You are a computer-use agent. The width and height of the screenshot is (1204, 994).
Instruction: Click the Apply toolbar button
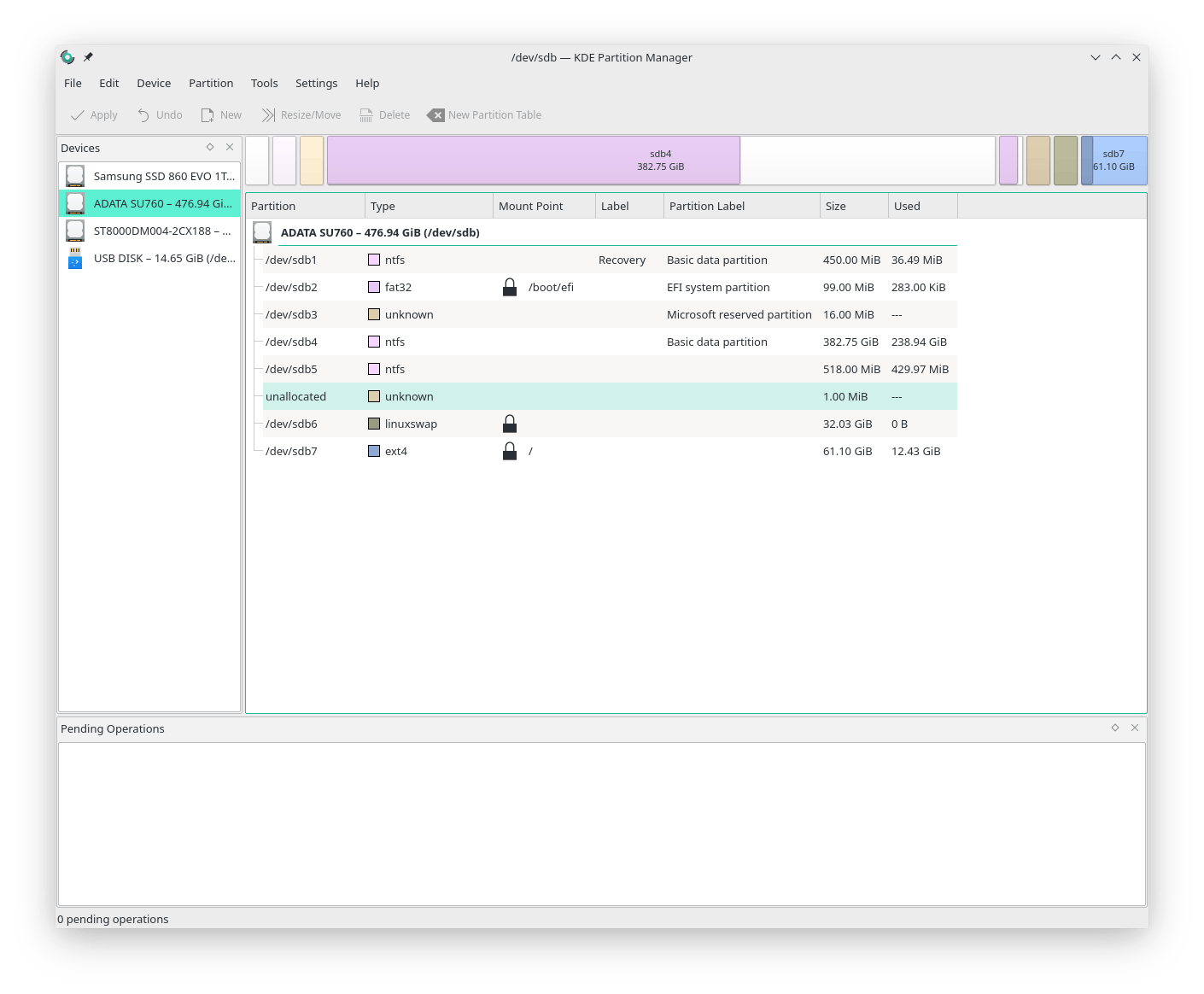click(94, 115)
